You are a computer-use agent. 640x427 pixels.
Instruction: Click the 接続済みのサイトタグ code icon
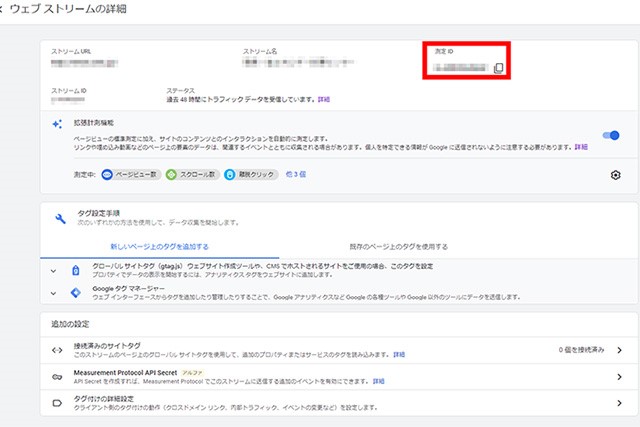click(57, 350)
